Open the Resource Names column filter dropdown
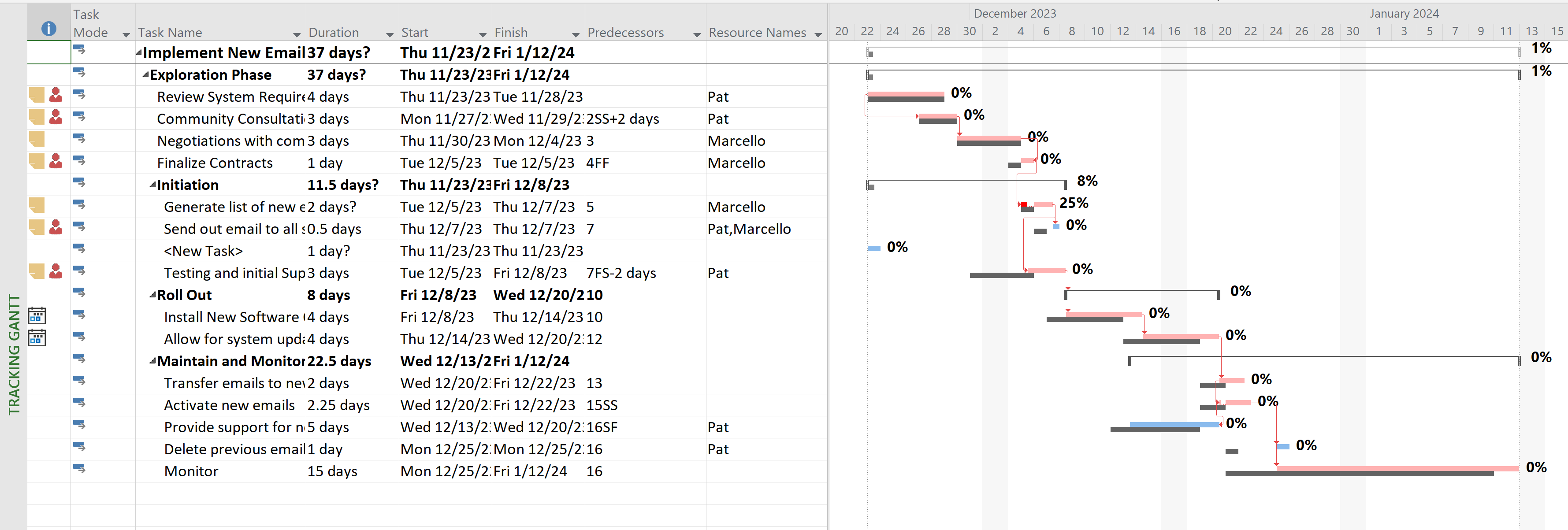Viewport: 1568px width, 530px height. tap(818, 35)
